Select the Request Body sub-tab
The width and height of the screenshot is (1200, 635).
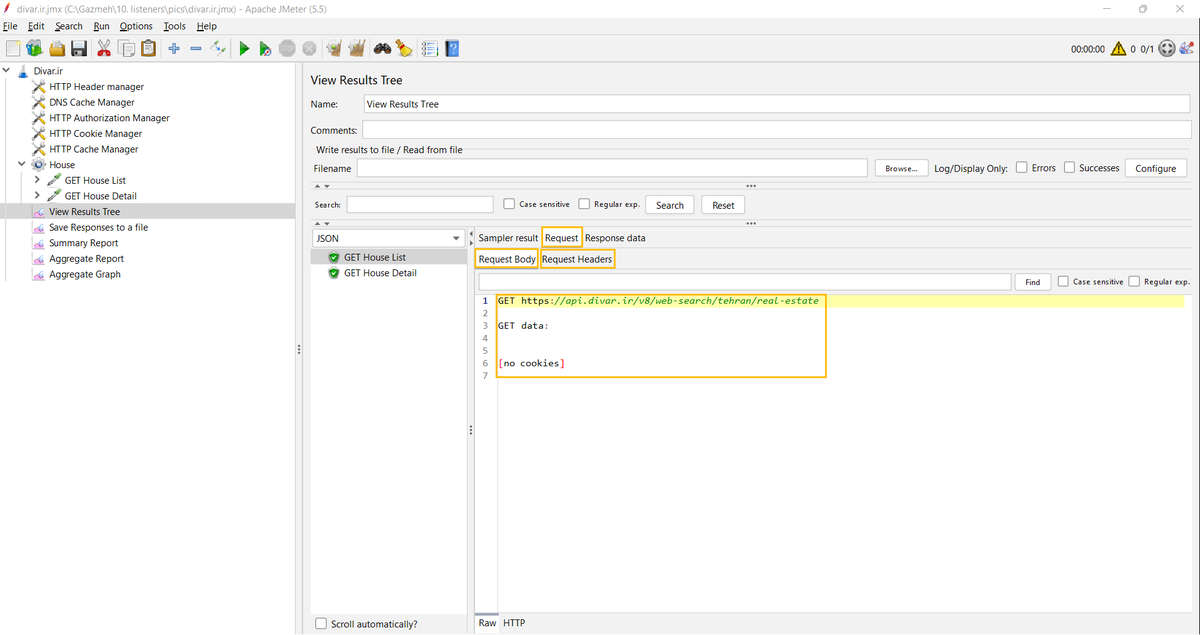507,259
